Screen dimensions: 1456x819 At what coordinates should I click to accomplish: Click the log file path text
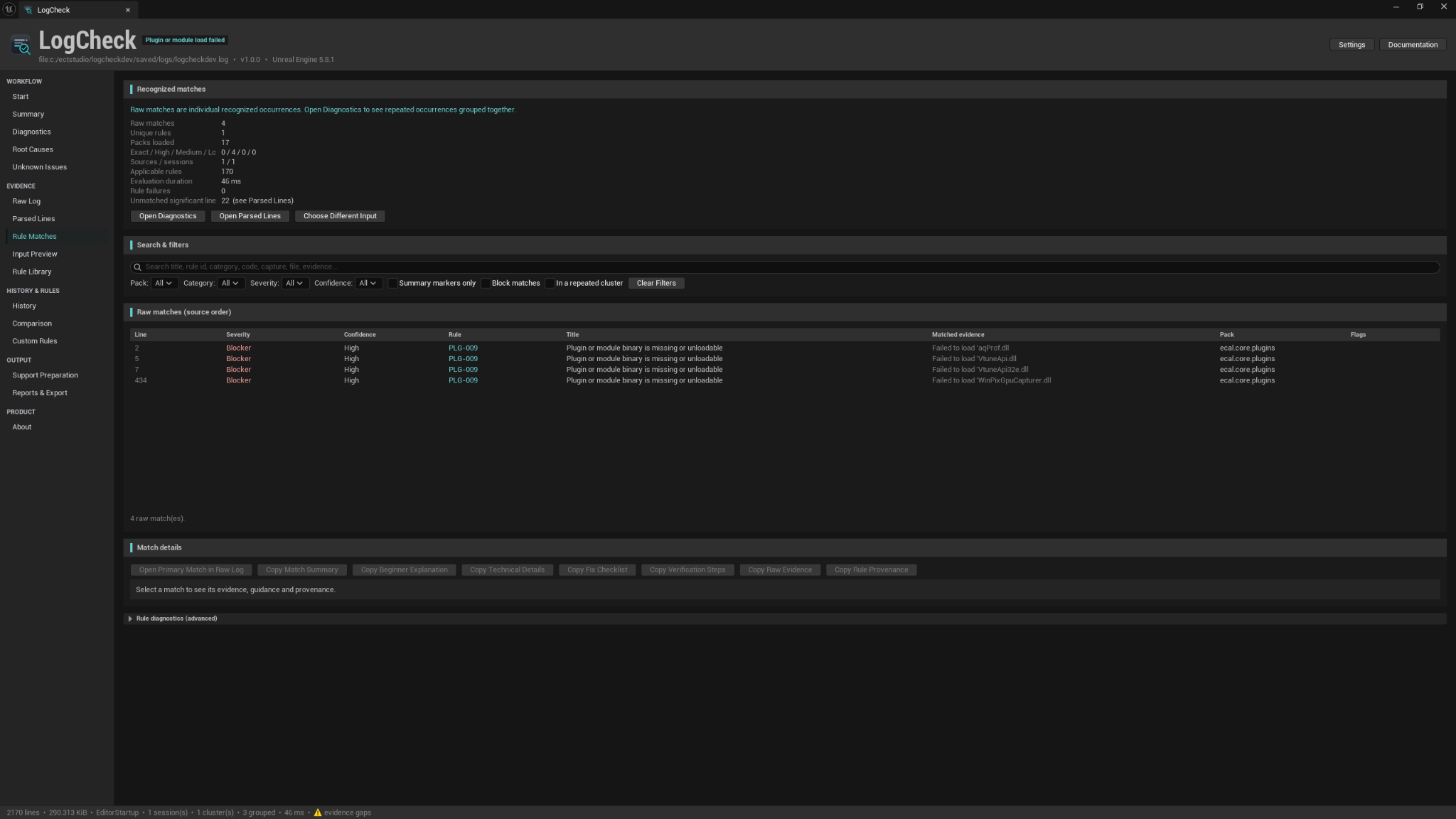[x=133, y=60]
